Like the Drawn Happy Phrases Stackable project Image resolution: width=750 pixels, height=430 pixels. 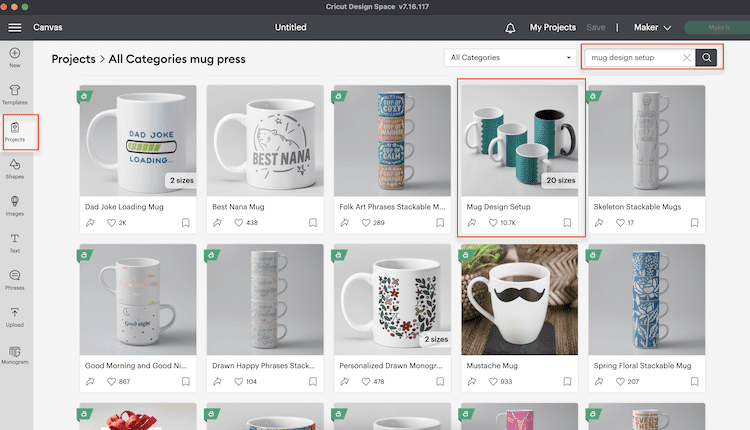[x=239, y=381]
